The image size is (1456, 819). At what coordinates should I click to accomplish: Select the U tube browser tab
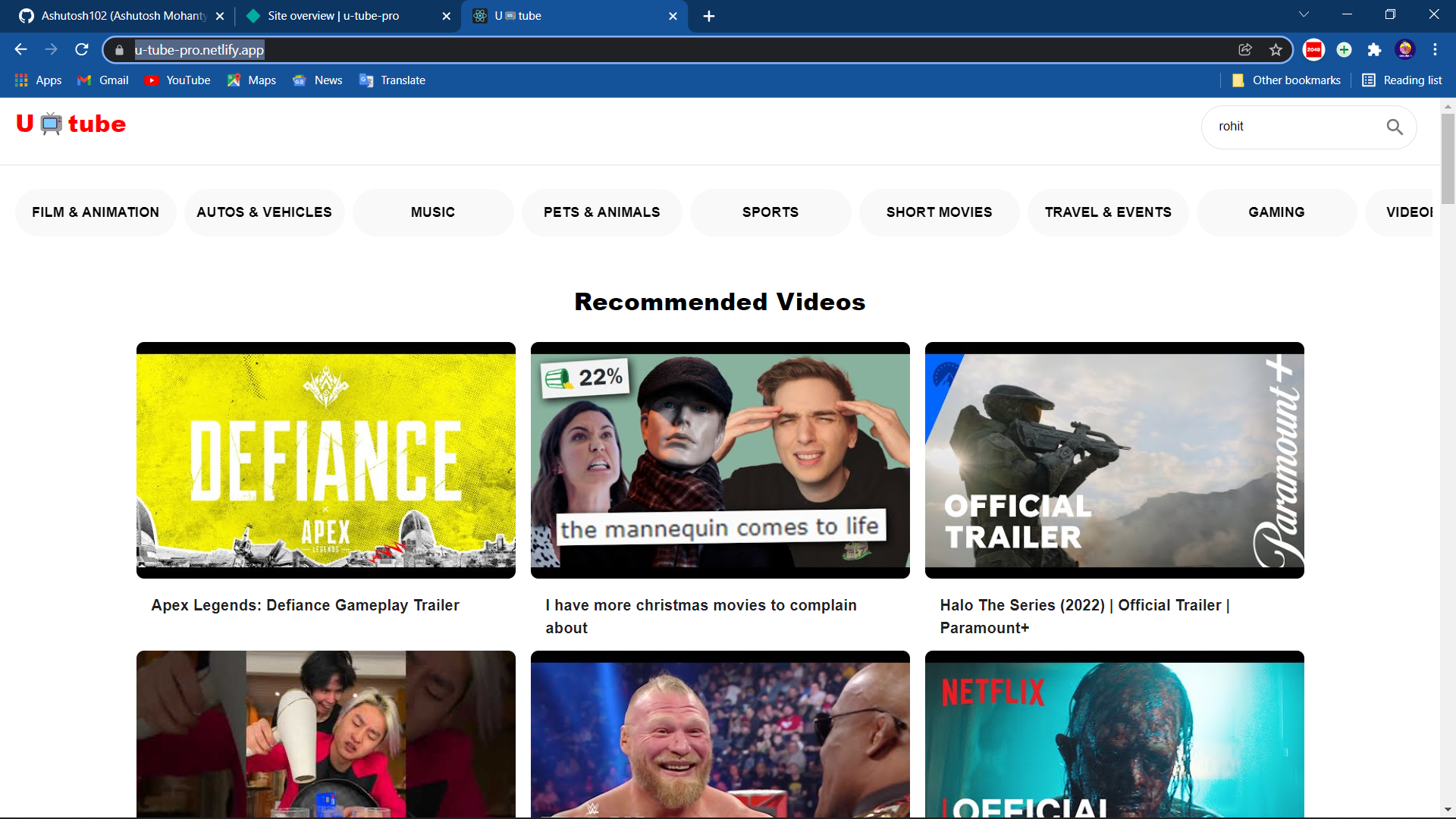point(573,16)
